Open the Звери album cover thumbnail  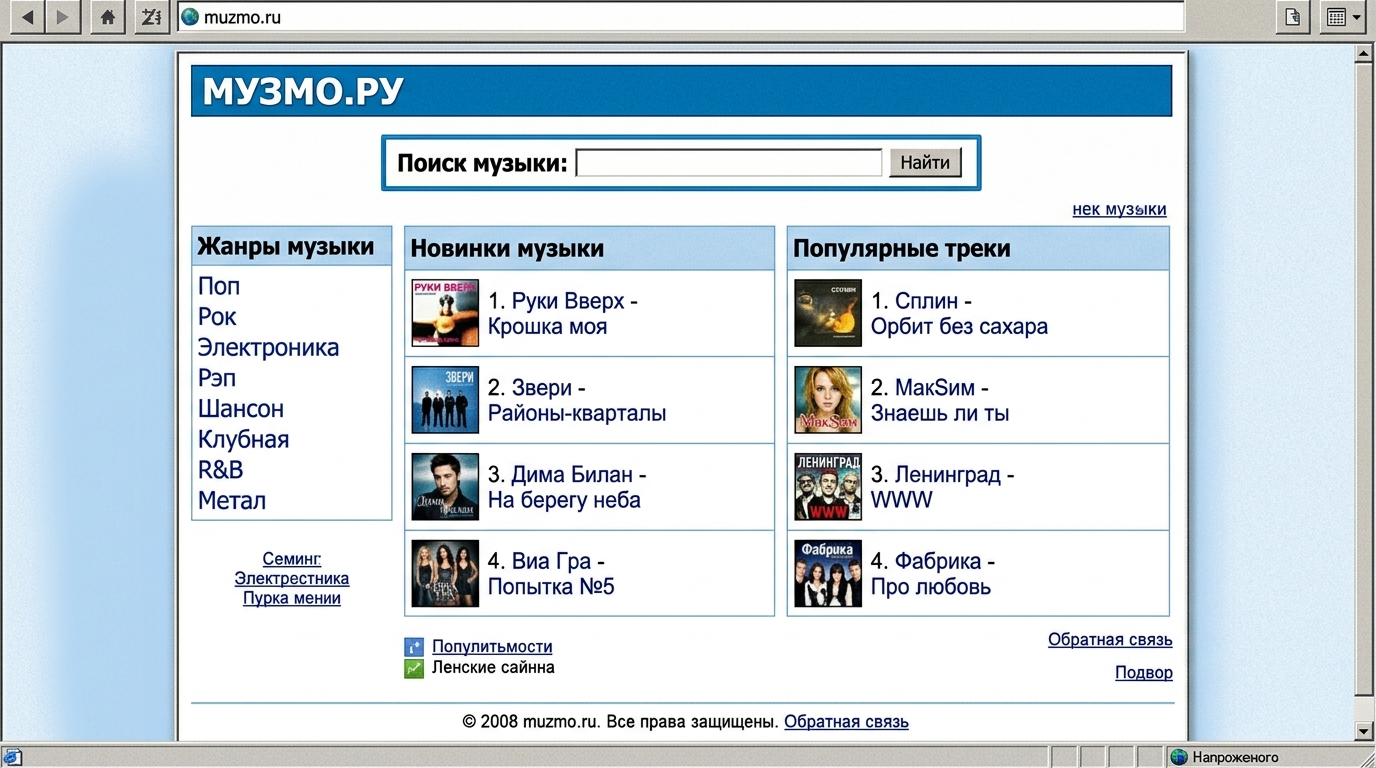[445, 400]
